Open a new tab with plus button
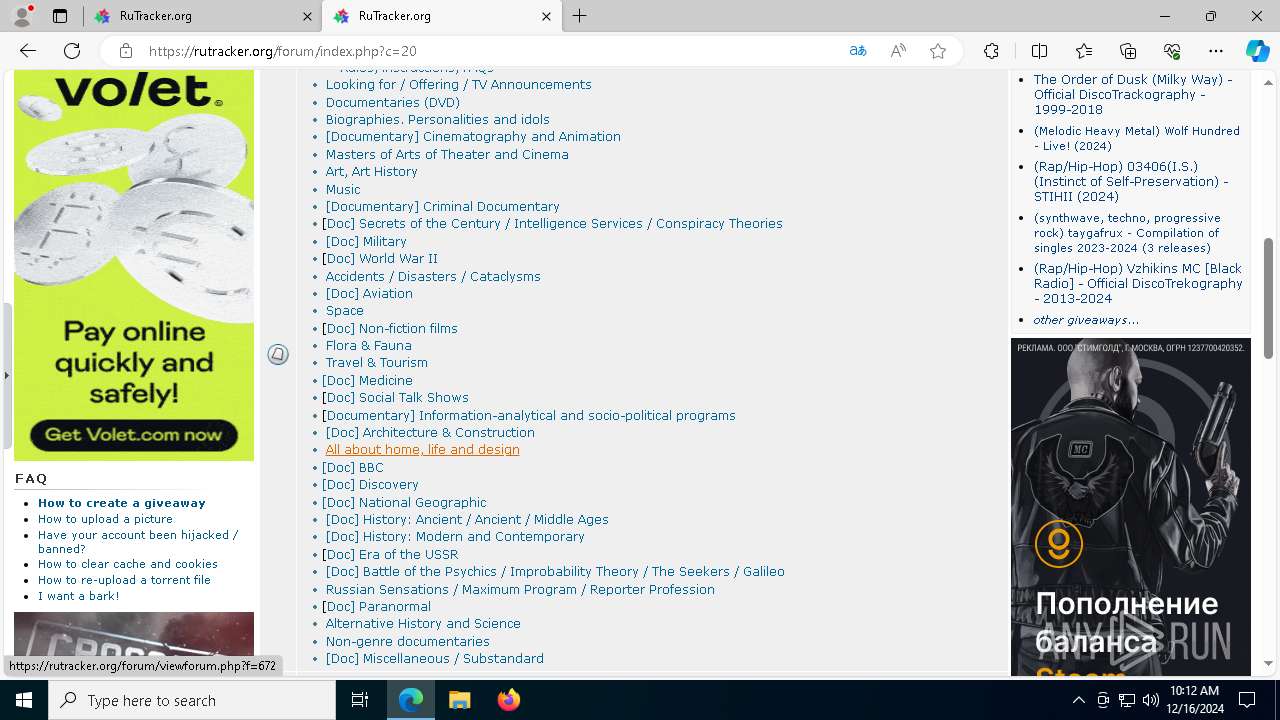This screenshot has width=1280, height=720. [580, 16]
